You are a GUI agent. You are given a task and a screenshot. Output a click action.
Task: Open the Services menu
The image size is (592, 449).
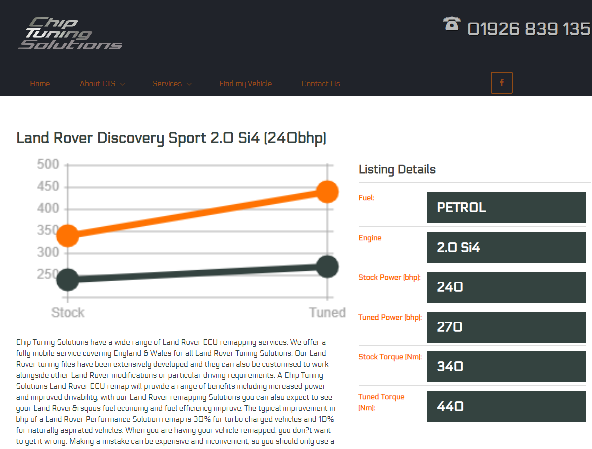point(167,83)
